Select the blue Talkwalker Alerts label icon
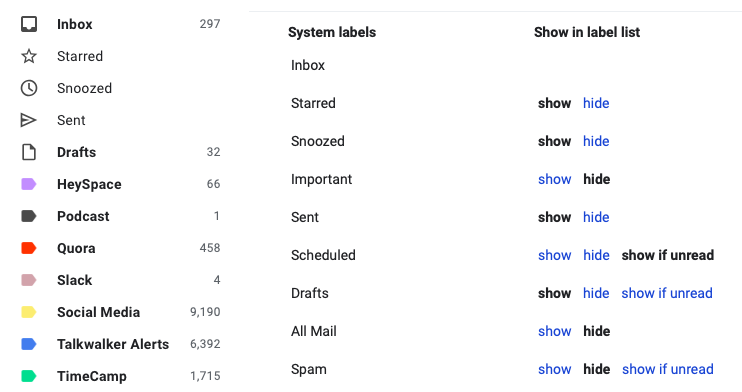The image size is (742, 392). pos(29,344)
